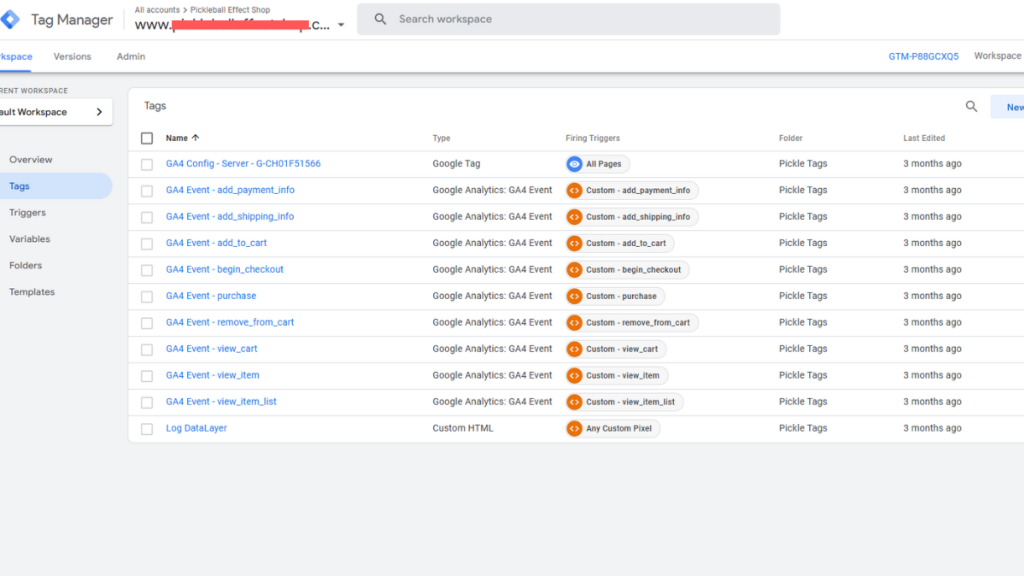Open Triggers in the sidebar
The image size is (1024, 576).
click(27, 212)
